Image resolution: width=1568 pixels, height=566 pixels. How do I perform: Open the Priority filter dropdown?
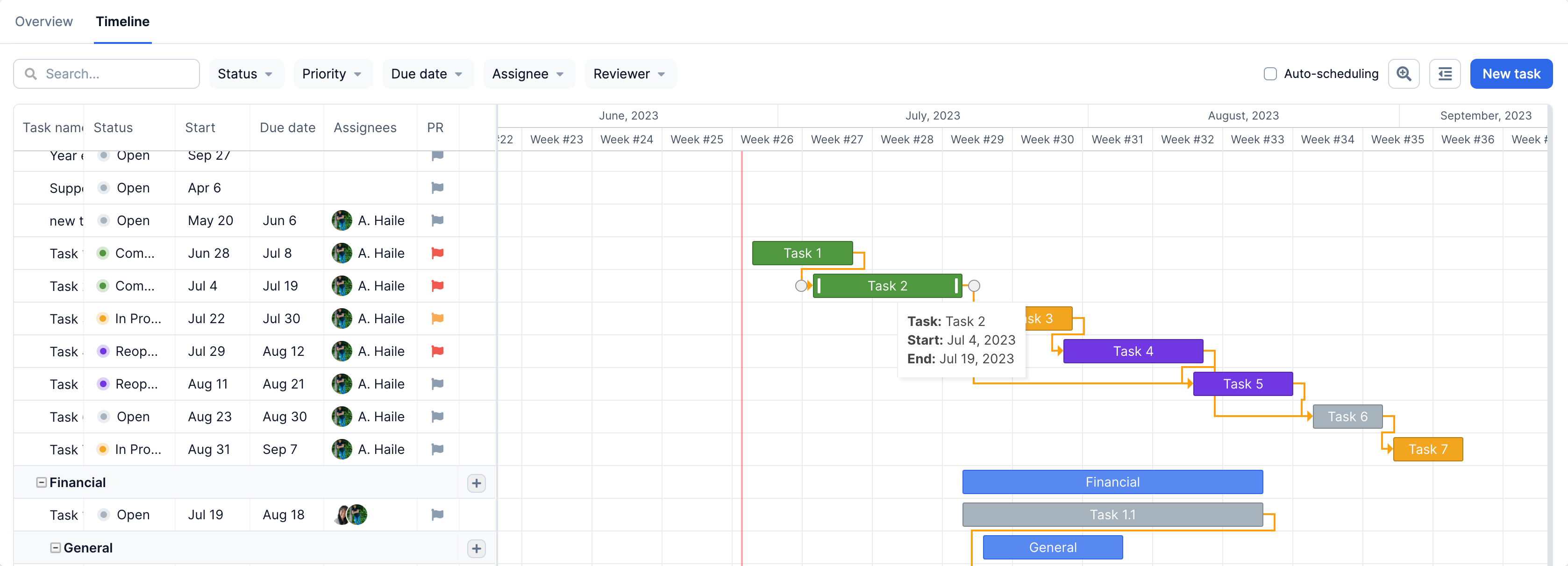(332, 74)
